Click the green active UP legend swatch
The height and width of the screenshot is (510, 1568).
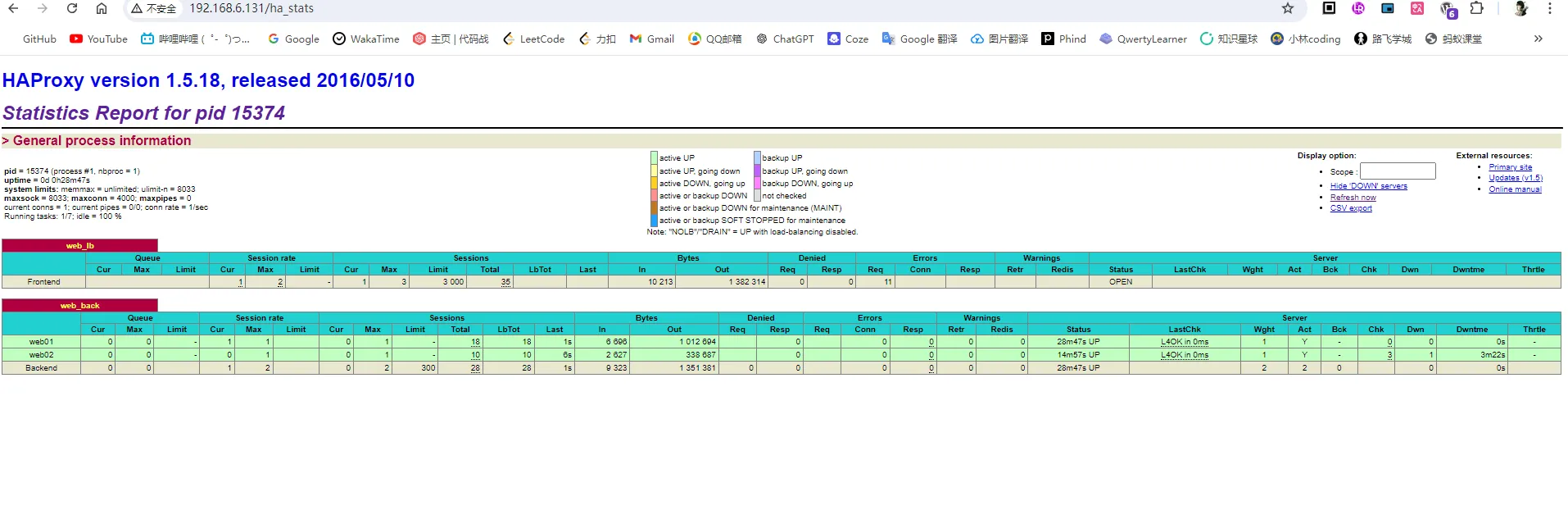(x=654, y=157)
